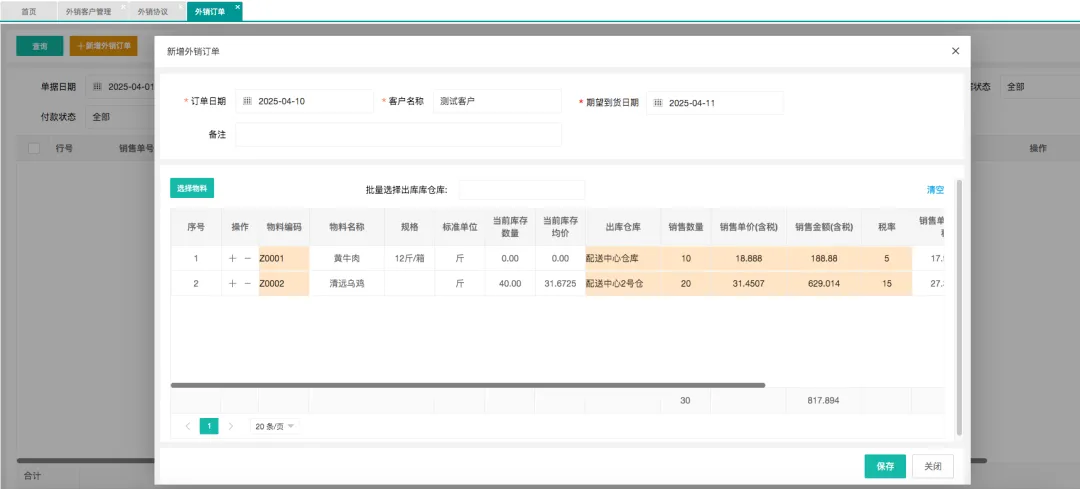Go to the next page arrow in pagination
Image resolution: width=1080 pixels, height=489 pixels.
point(231,426)
